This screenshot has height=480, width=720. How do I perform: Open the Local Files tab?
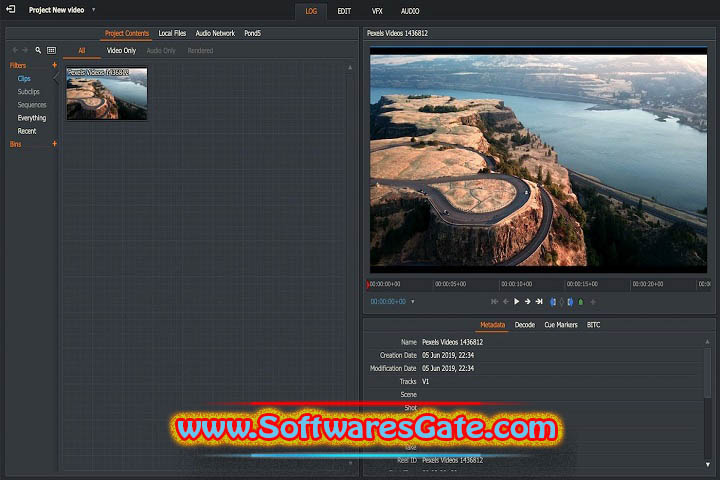(x=172, y=33)
